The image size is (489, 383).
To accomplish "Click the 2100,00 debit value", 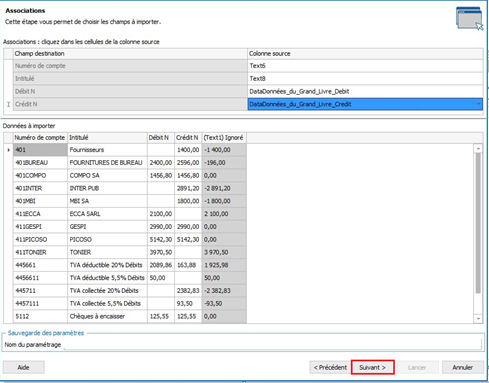I will pos(161,214).
